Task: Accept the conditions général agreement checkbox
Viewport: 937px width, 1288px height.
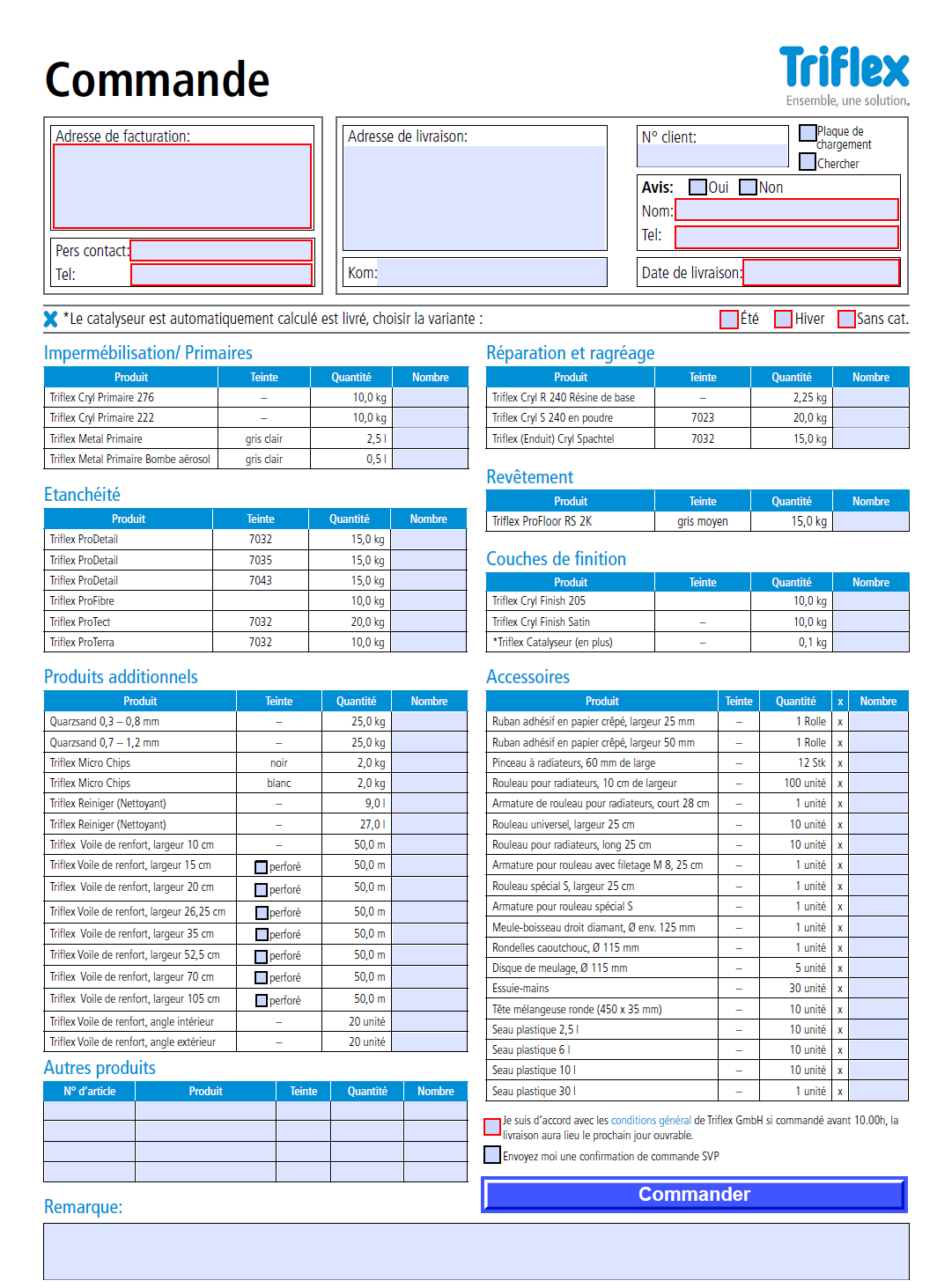Action: click(x=492, y=1127)
